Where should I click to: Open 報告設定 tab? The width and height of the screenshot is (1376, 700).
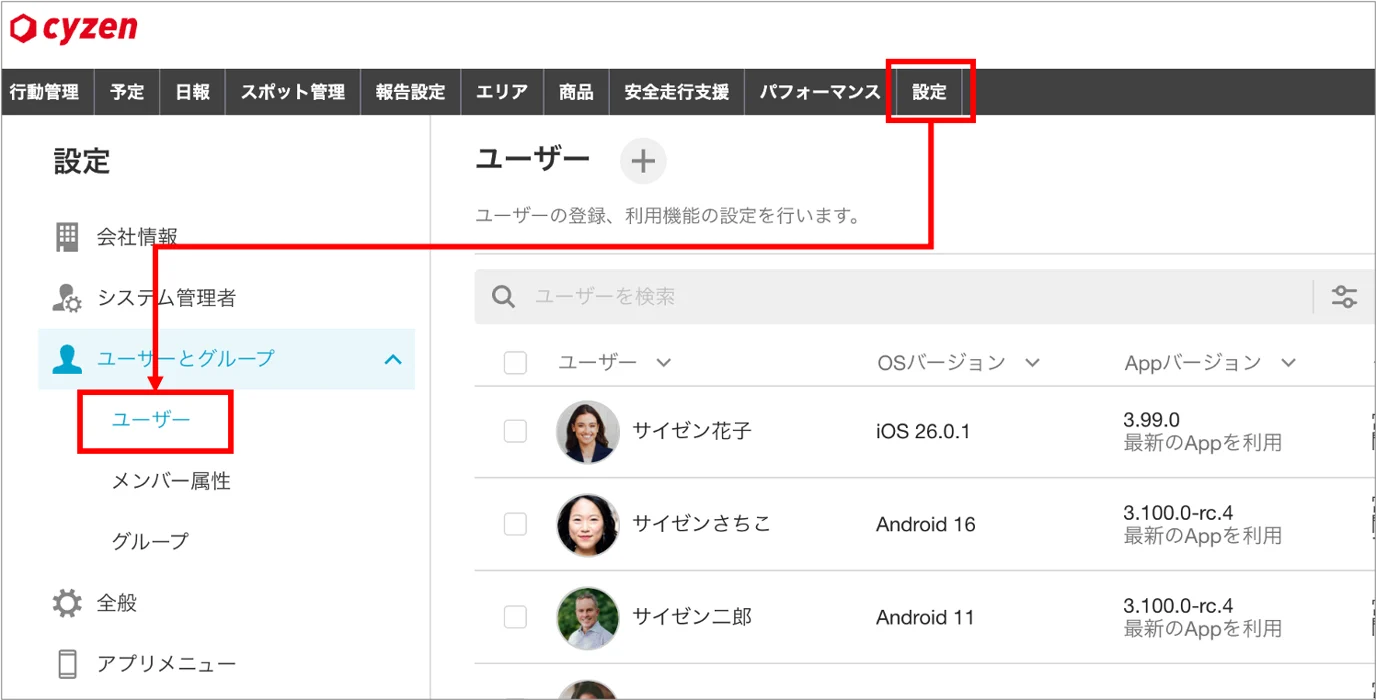pos(410,92)
